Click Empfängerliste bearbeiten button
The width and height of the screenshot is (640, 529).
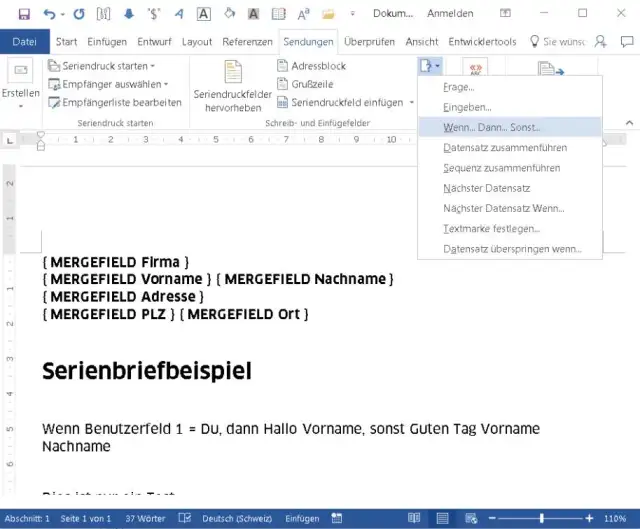115,102
